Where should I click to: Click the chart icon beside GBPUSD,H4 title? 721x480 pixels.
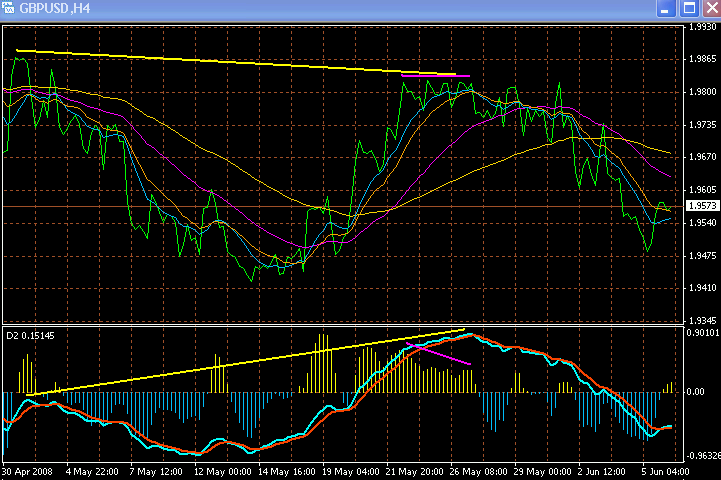(8, 8)
